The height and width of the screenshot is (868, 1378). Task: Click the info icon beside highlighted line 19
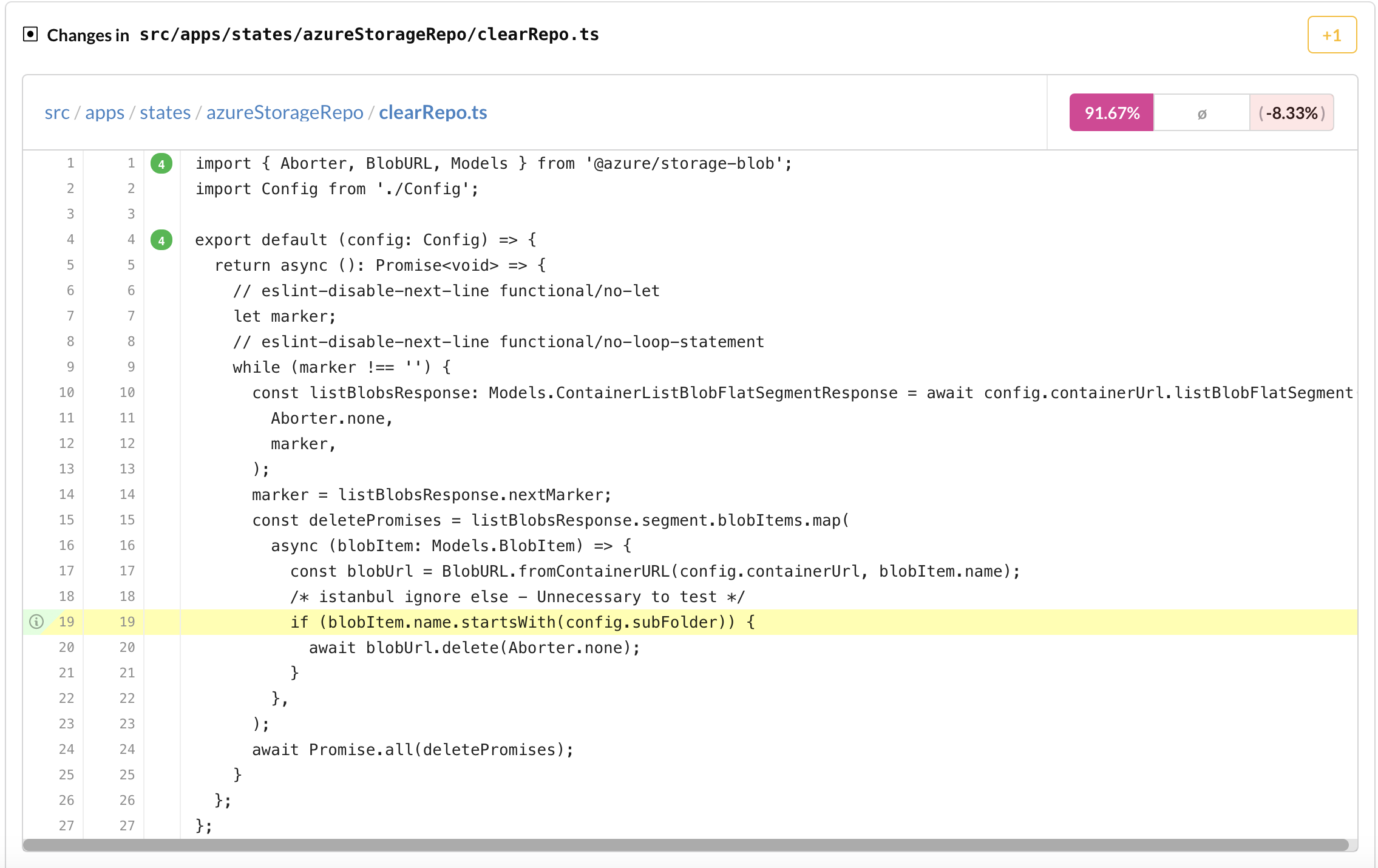[x=36, y=622]
